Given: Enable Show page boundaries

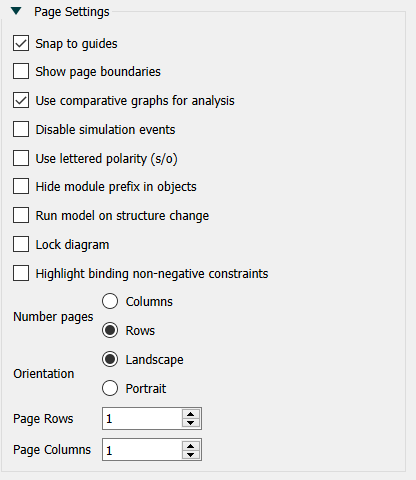Looking at the screenshot, I should click(x=21, y=71).
